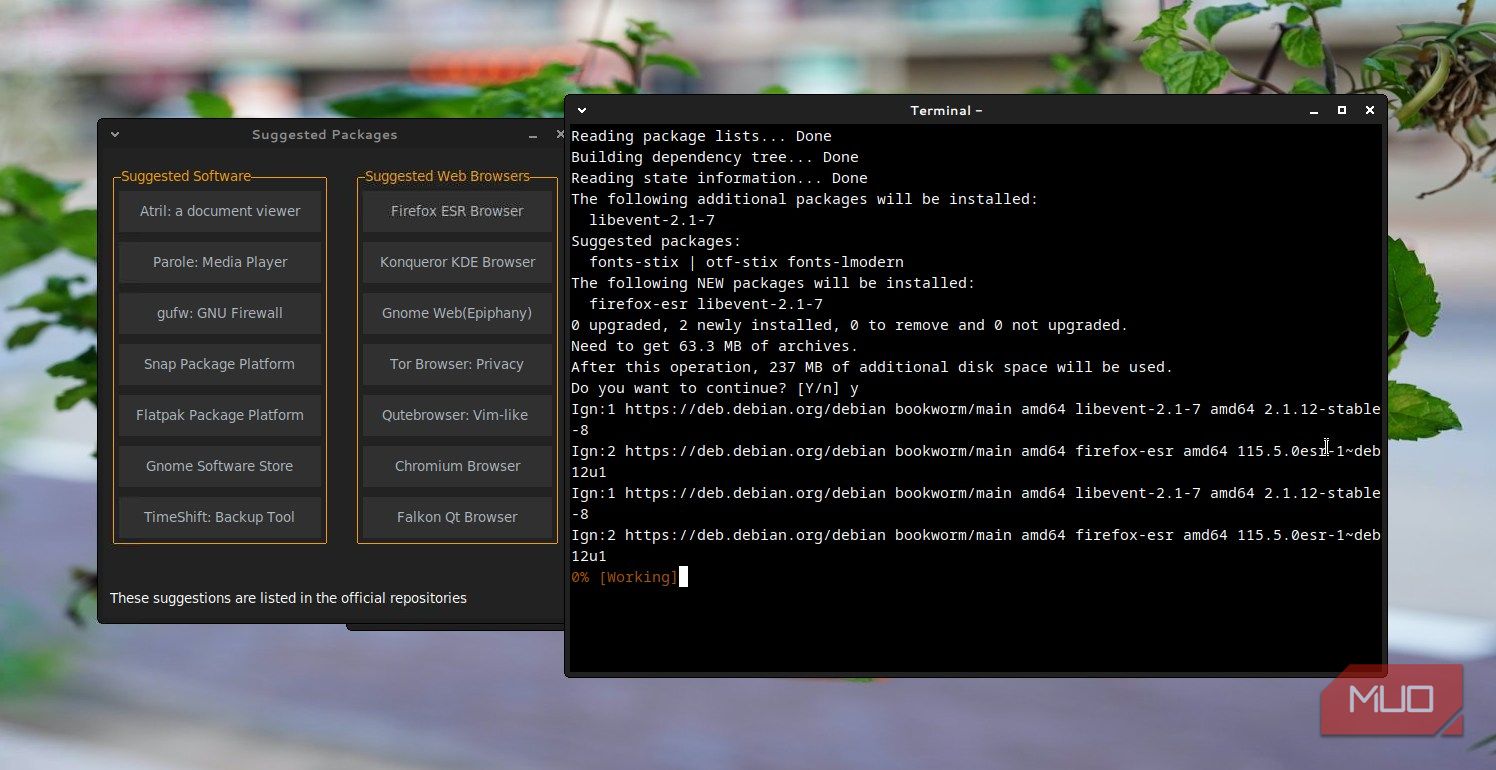Click Falkon Qt Browser button
1496x770 pixels.
pos(457,517)
